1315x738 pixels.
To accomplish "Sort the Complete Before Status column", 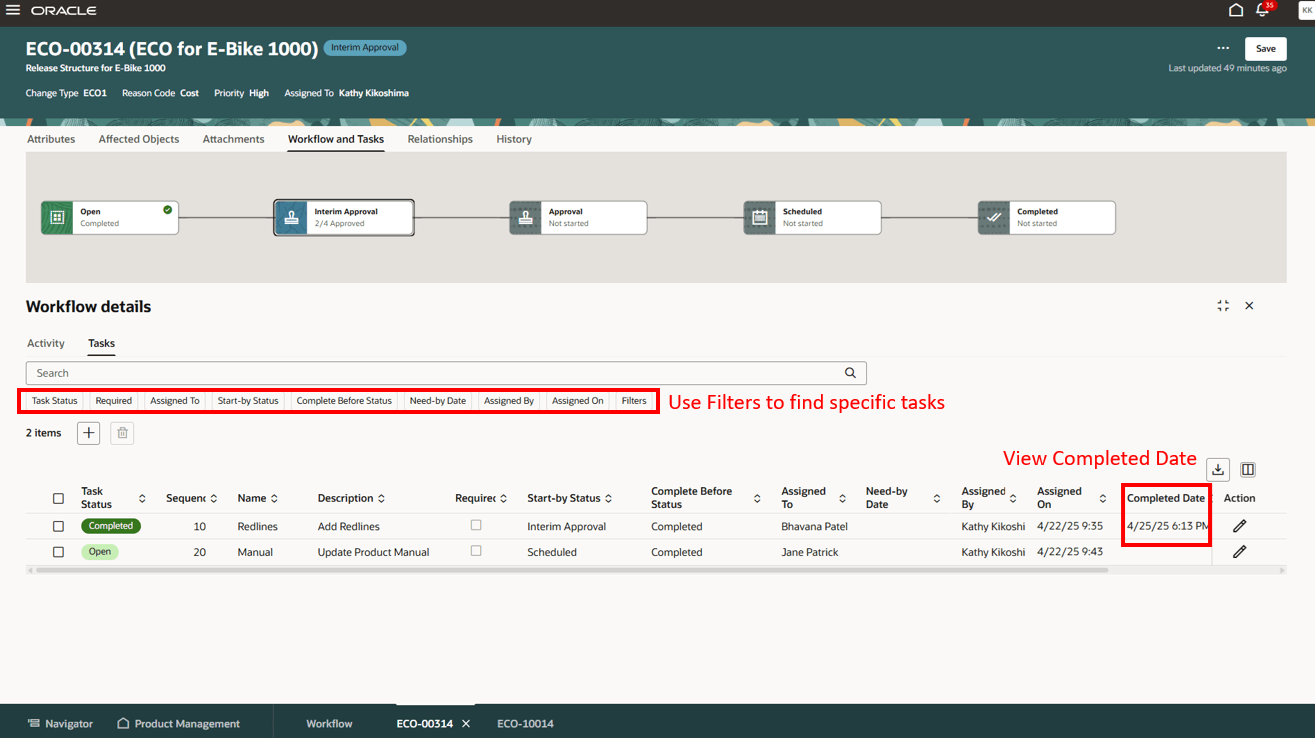I will (757, 498).
